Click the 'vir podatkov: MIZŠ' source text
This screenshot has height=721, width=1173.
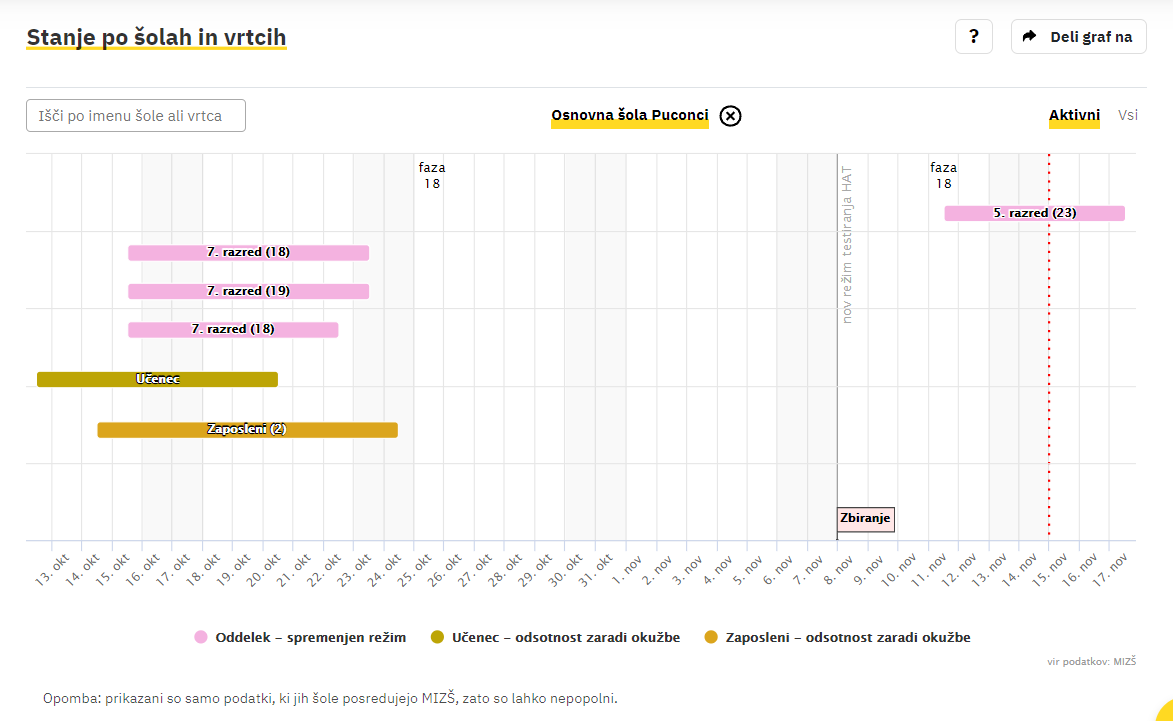tap(1091, 661)
